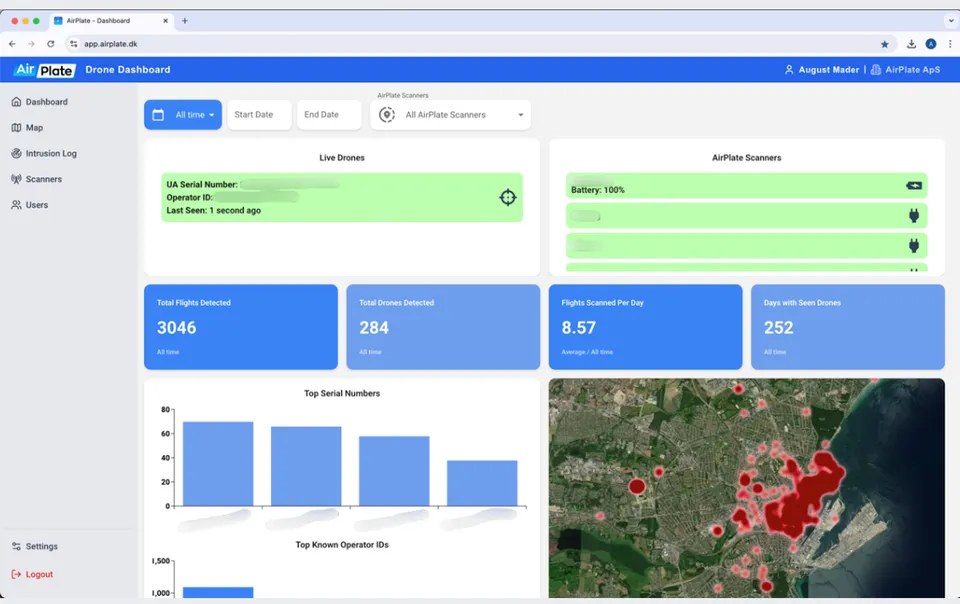Click the AirPlate logo
The height and width of the screenshot is (604, 960).
pyautogui.click(x=45, y=70)
